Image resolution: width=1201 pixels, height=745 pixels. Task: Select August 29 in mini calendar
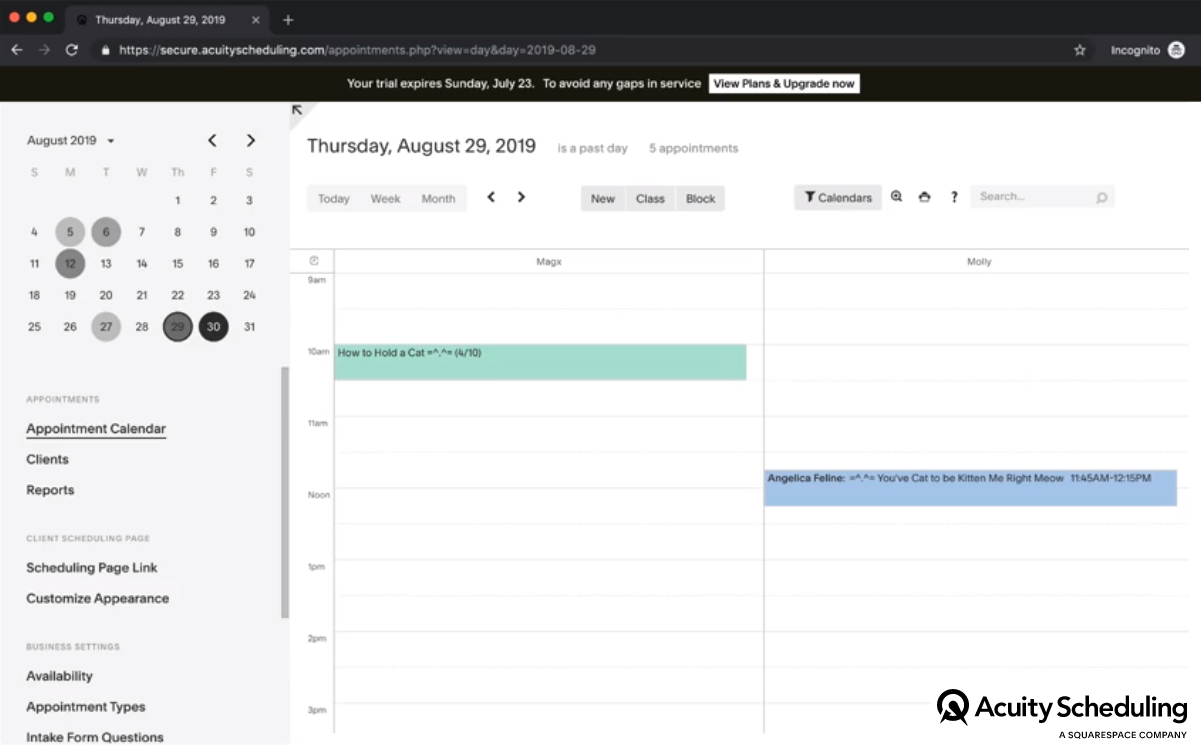[x=178, y=327]
